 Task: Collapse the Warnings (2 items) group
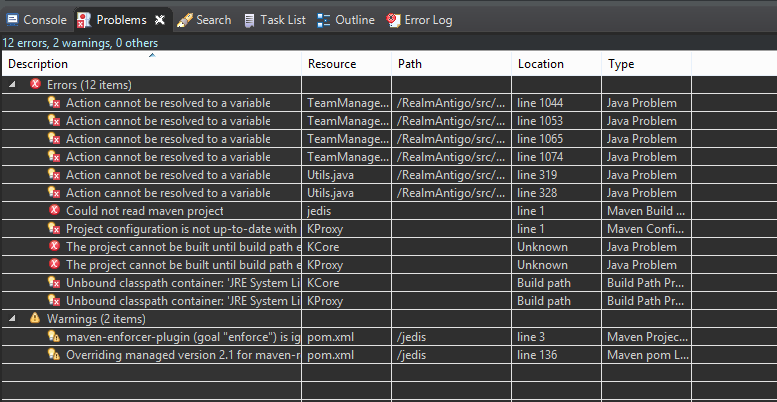point(12,319)
